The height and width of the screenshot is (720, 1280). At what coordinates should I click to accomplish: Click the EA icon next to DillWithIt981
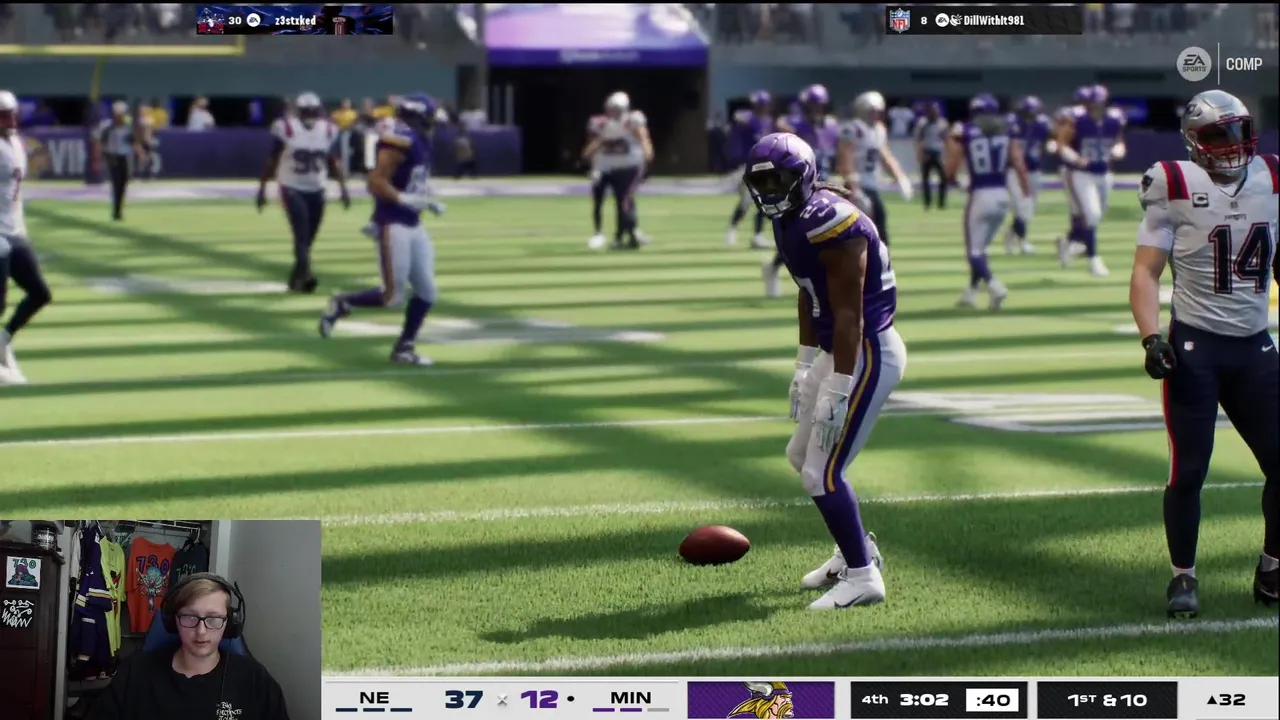click(x=942, y=20)
